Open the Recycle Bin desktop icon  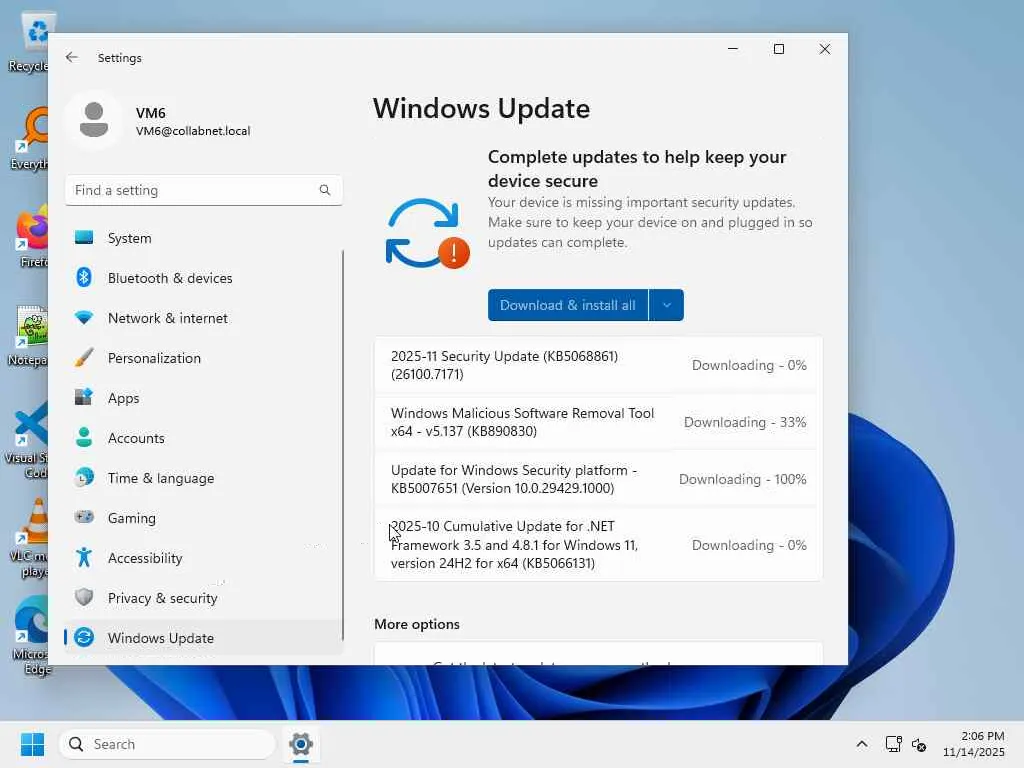coord(29,40)
